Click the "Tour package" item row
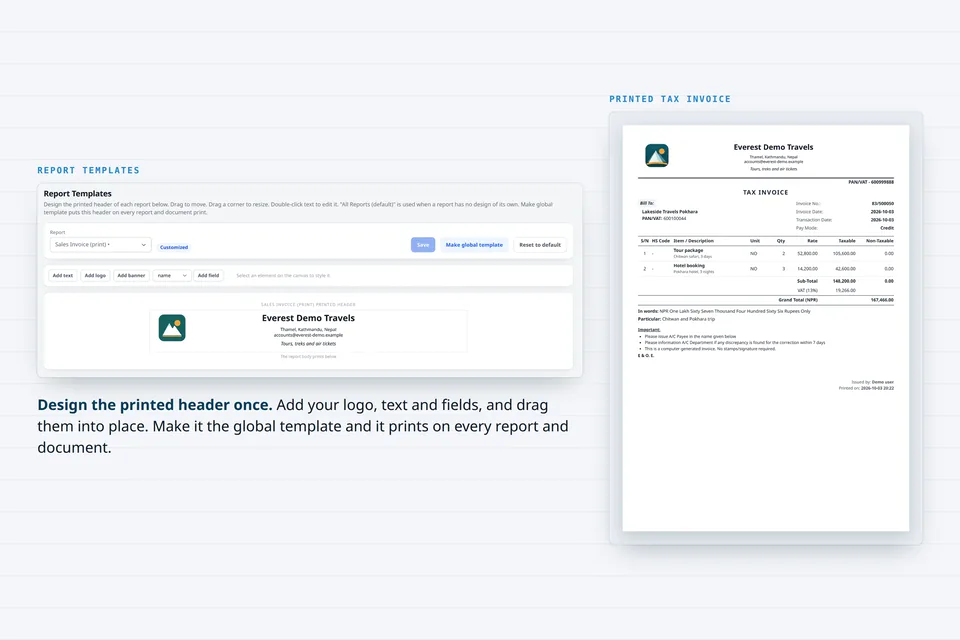 click(766, 253)
